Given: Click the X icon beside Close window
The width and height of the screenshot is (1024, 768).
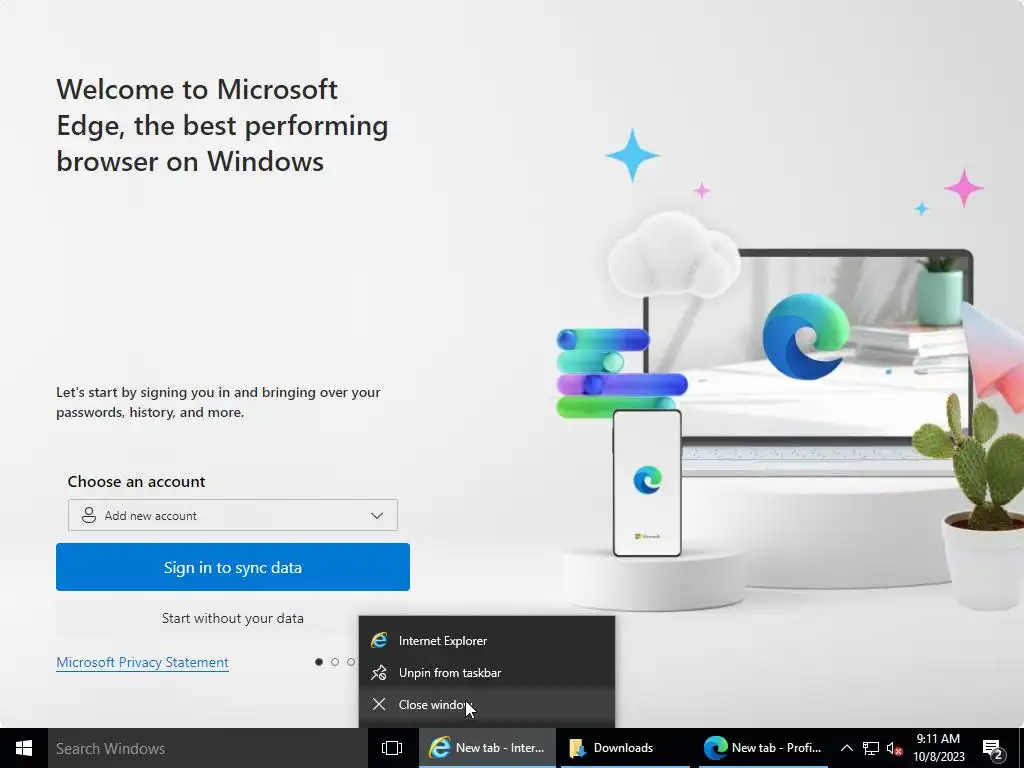Looking at the screenshot, I should pos(379,704).
